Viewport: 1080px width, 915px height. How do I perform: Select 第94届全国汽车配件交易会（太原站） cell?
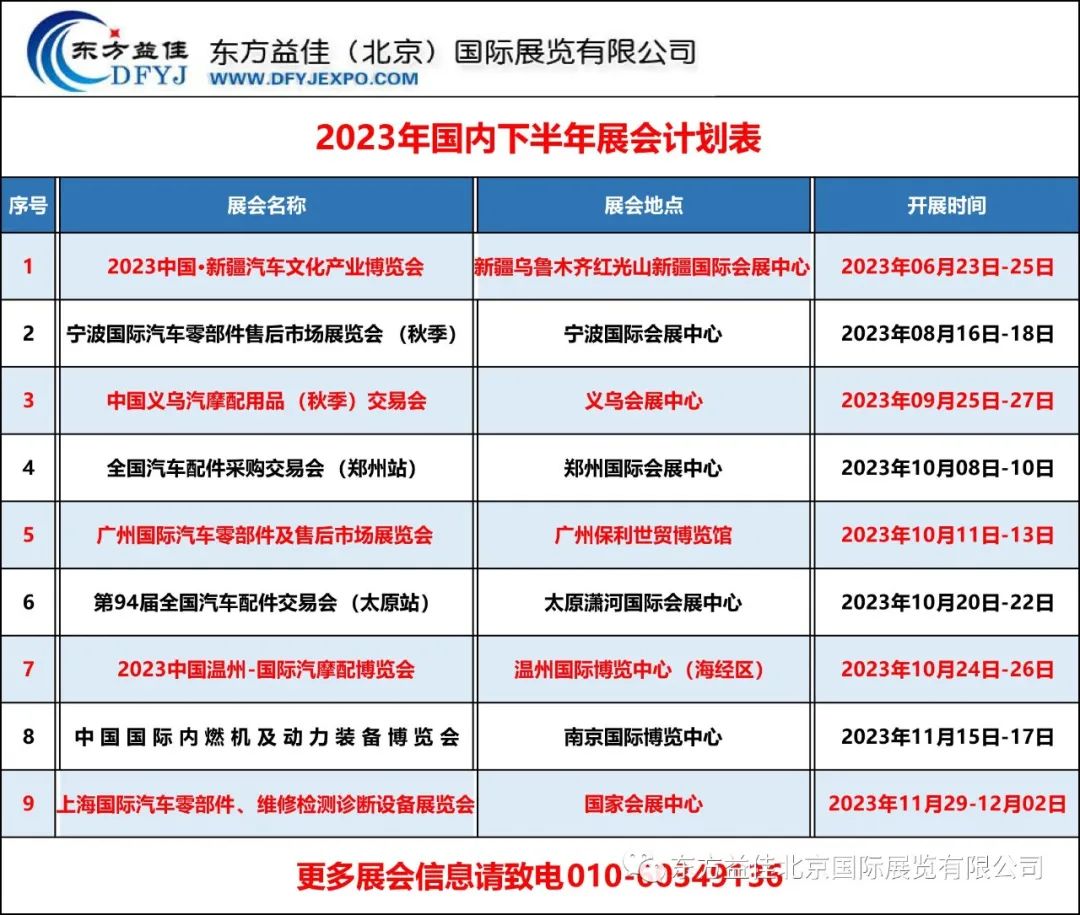[266, 602]
